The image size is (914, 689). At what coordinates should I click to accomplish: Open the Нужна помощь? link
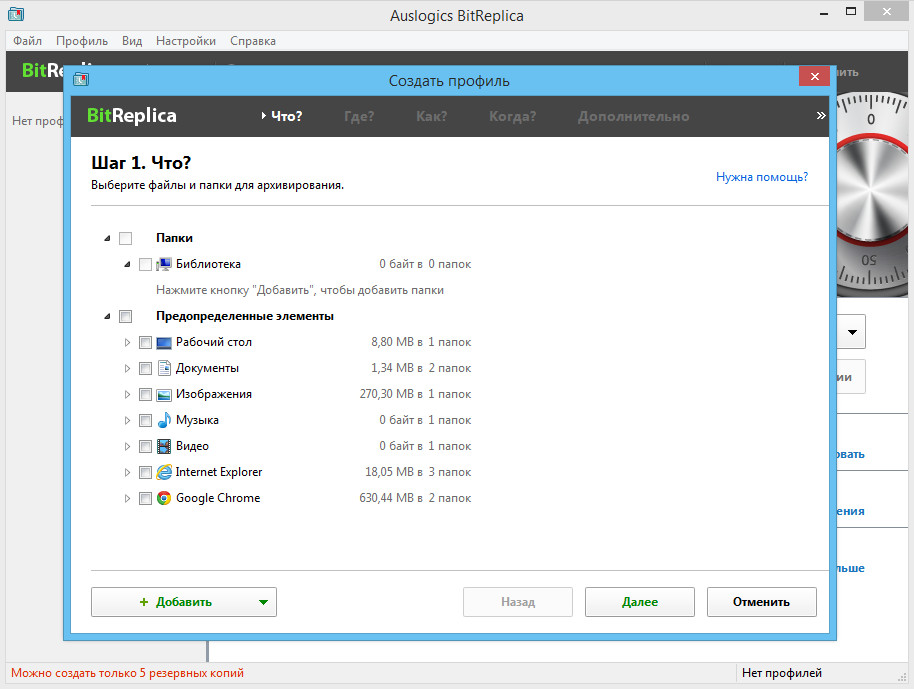762,177
